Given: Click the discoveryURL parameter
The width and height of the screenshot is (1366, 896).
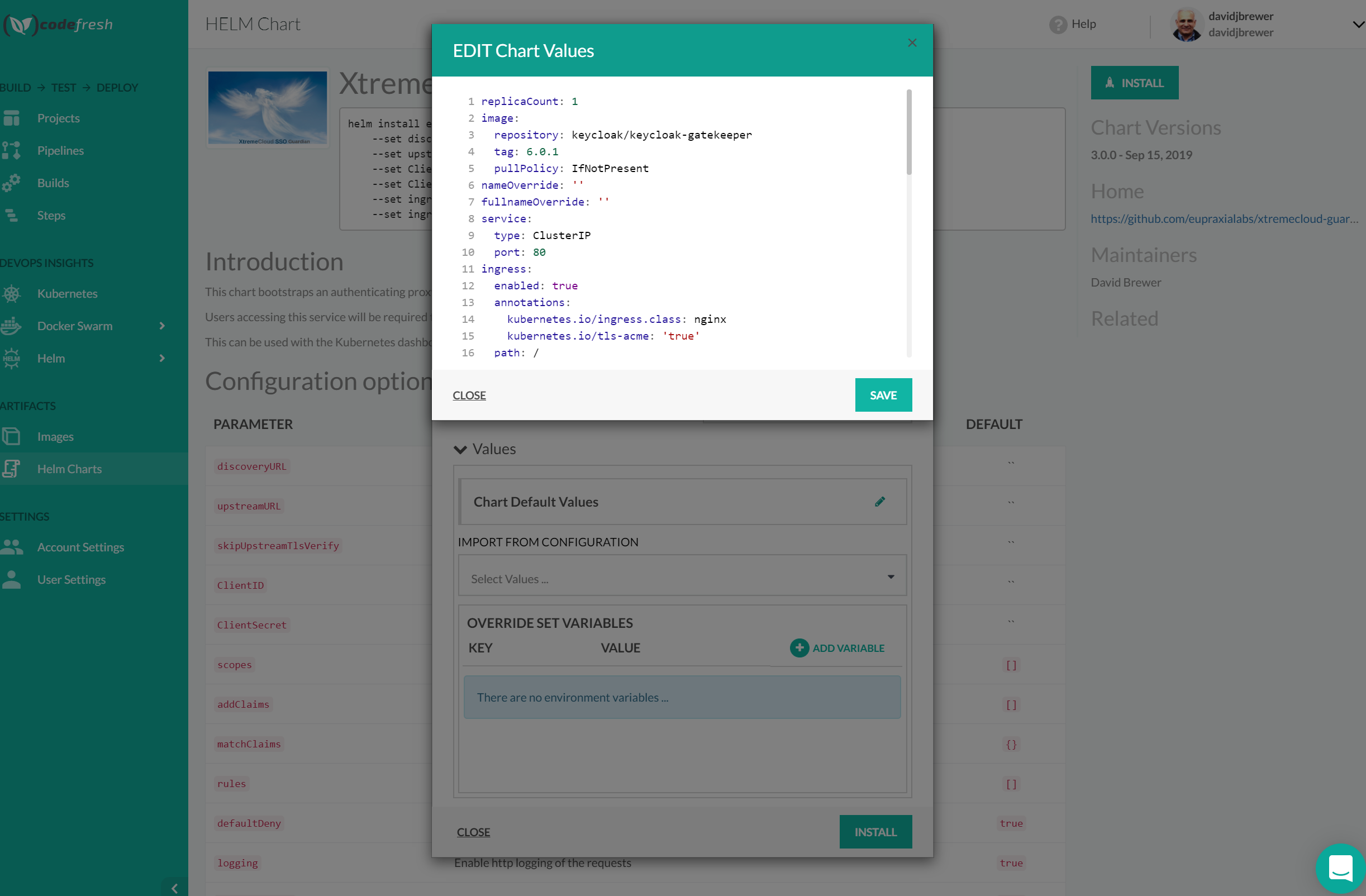Looking at the screenshot, I should pos(251,466).
